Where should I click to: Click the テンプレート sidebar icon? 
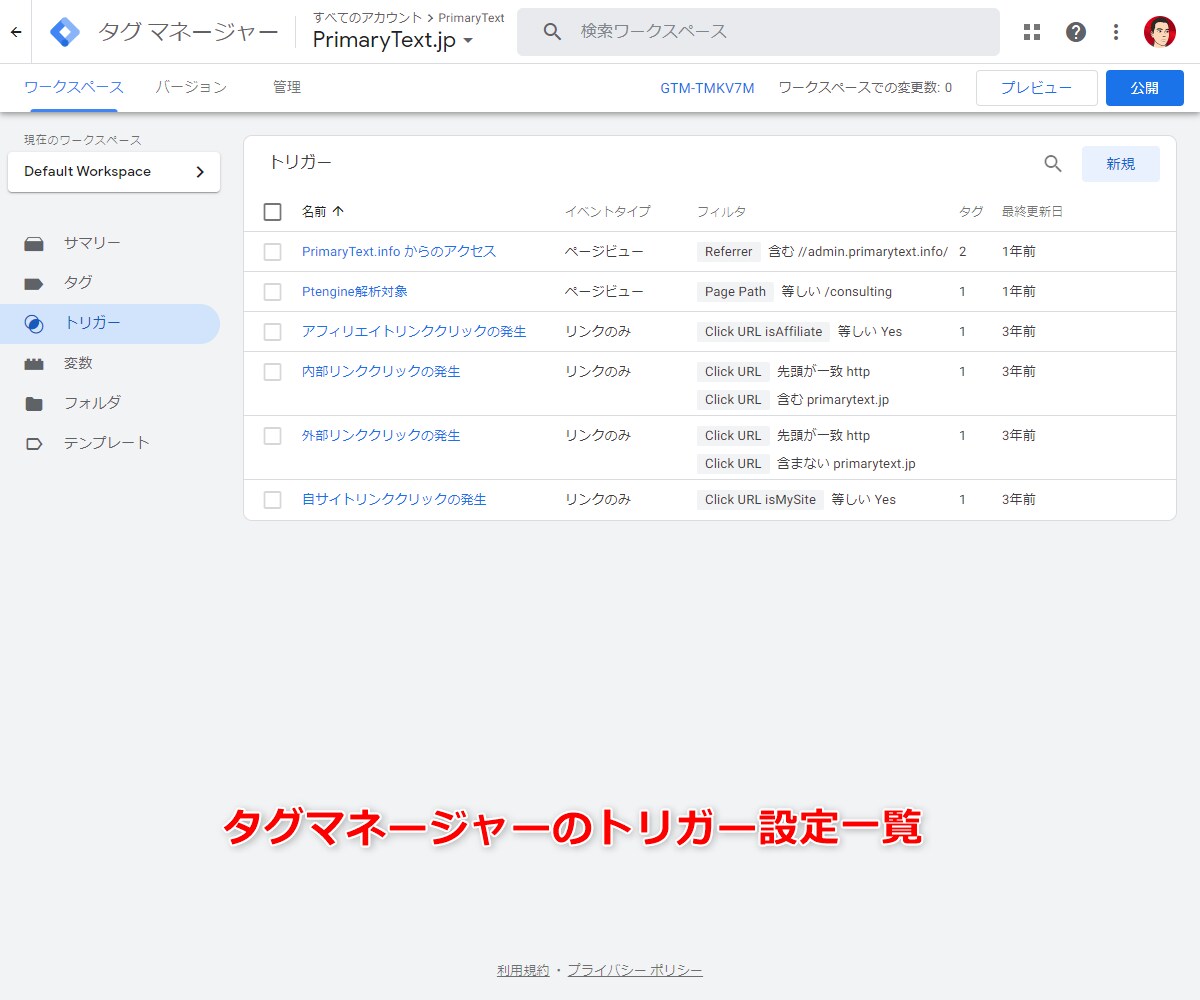(34, 443)
